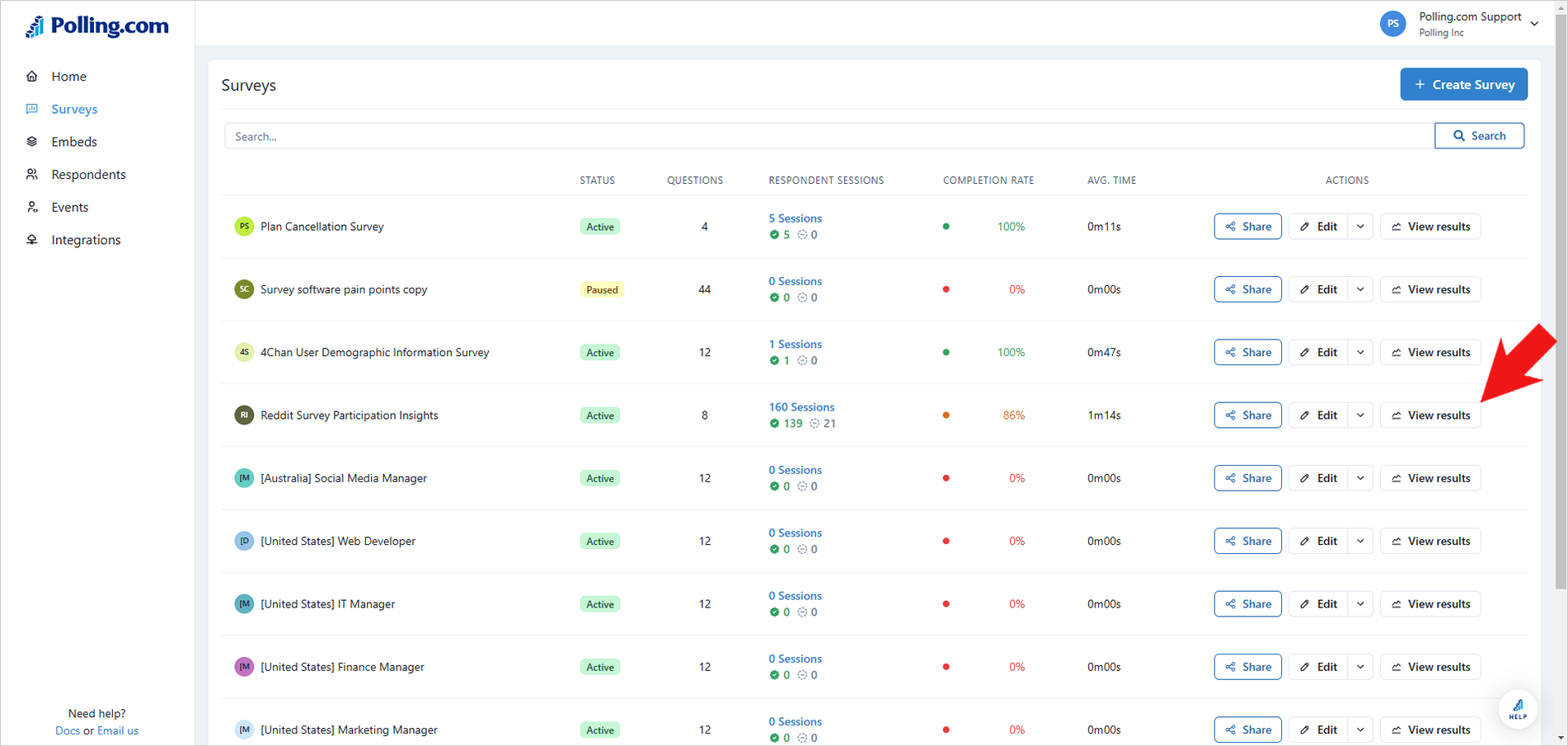Image resolution: width=1568 pixels, height=746 pixels.
Task: Expand edit options for Plan Cancellation Survey
Action: point(1360,227)
